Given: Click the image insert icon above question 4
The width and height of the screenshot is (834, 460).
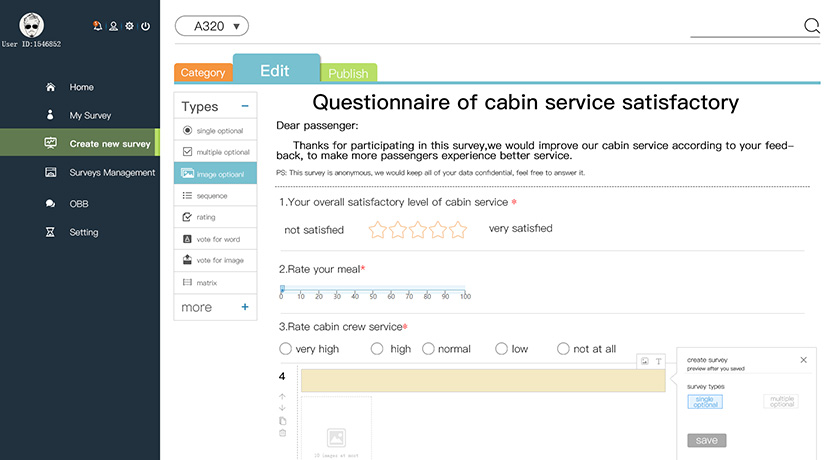Looking at the screenshot, I should [646, 360].
